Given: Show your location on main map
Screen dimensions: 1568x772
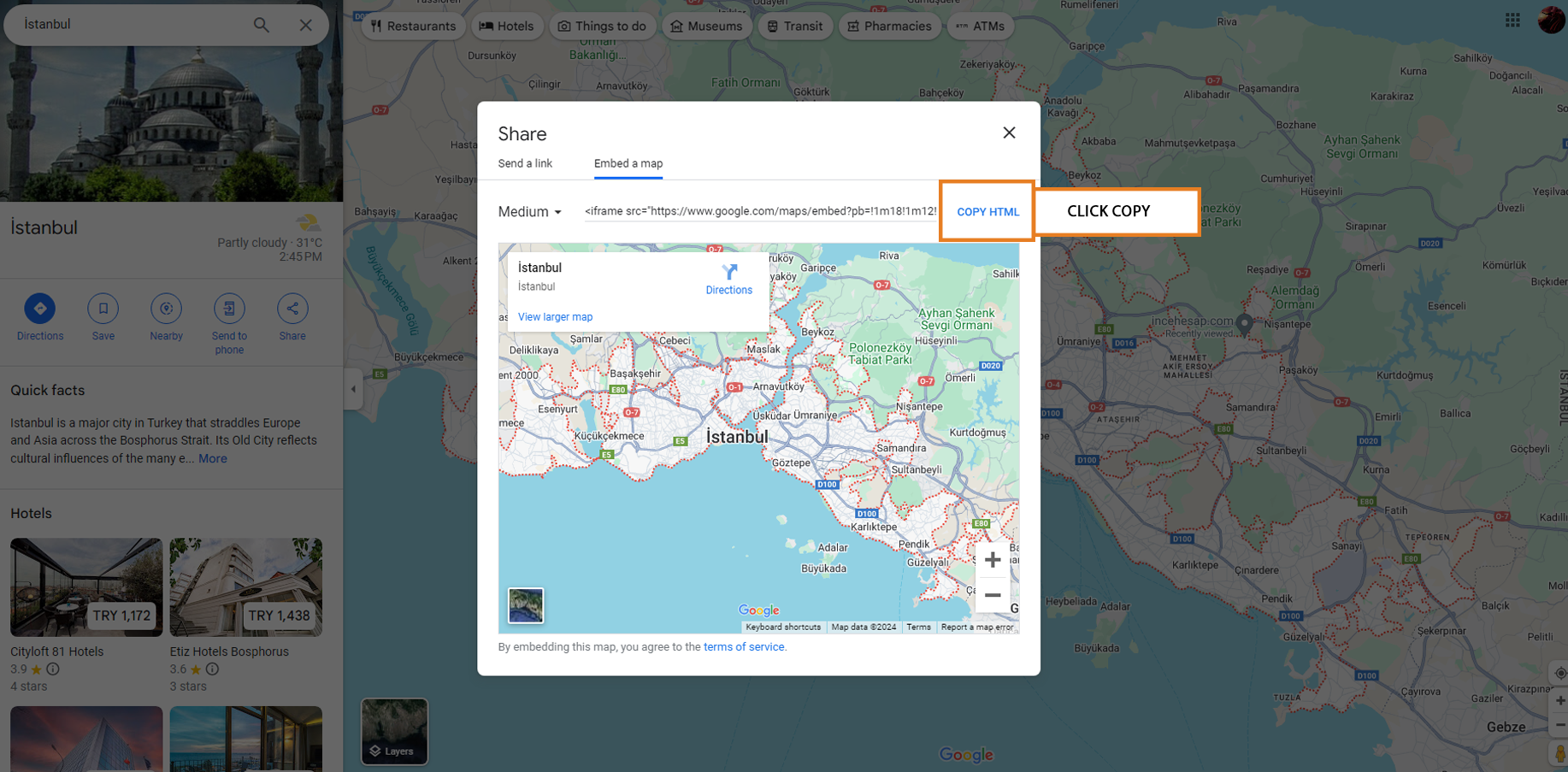Looking at the screenshot, I should pos(1559,673).
